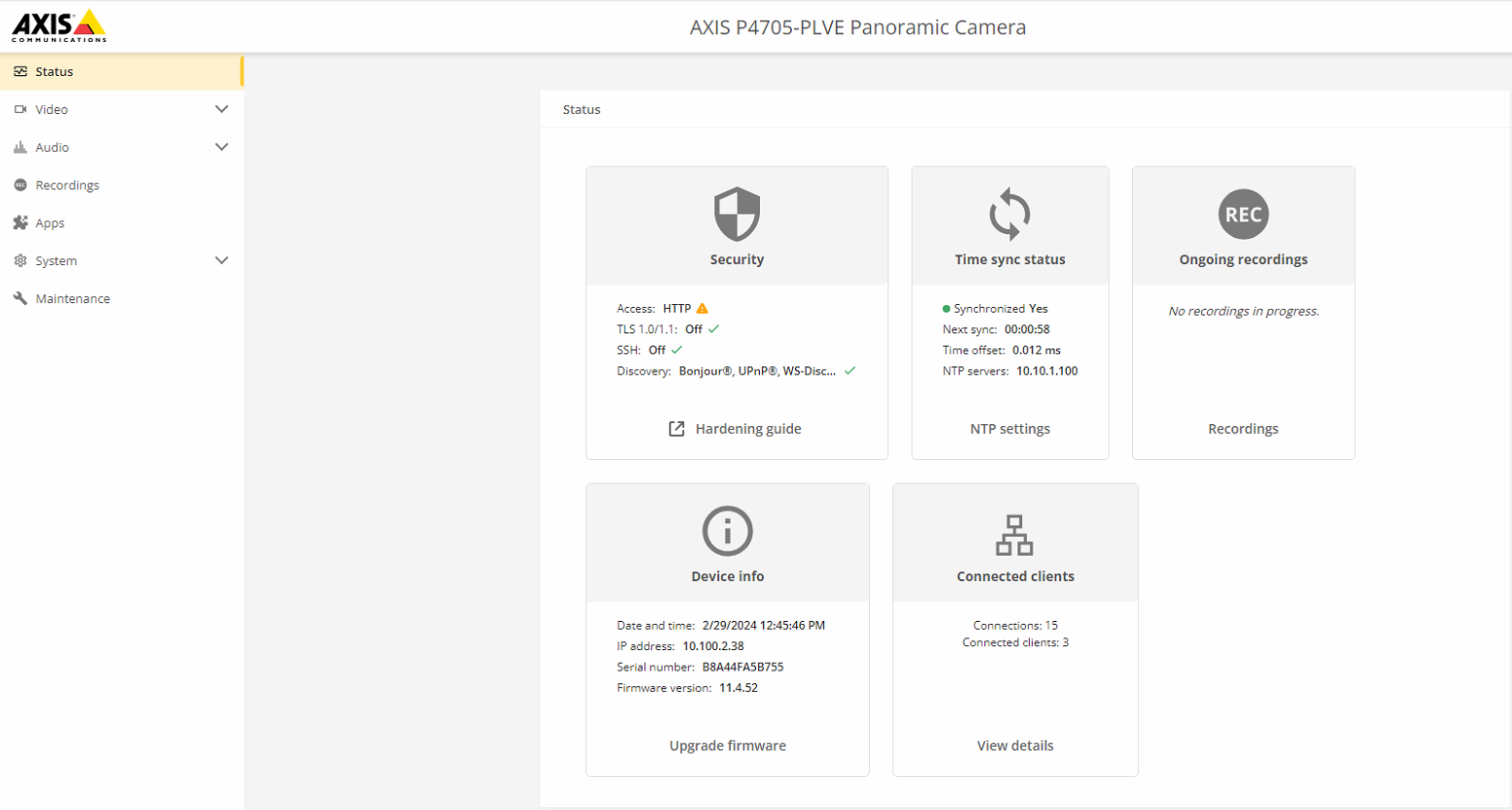Image resolution: width=1512 pixels, height=810 pixels.
Task: Expand the Audio menu chevron
Action: click(x=221, y=147)
